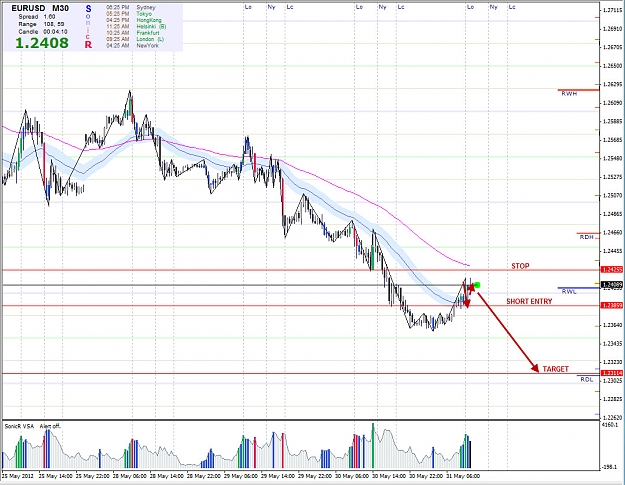
Task: Click the red 1.23859 entry price tag
Action: pyautogui.click(x=612, y=305)
